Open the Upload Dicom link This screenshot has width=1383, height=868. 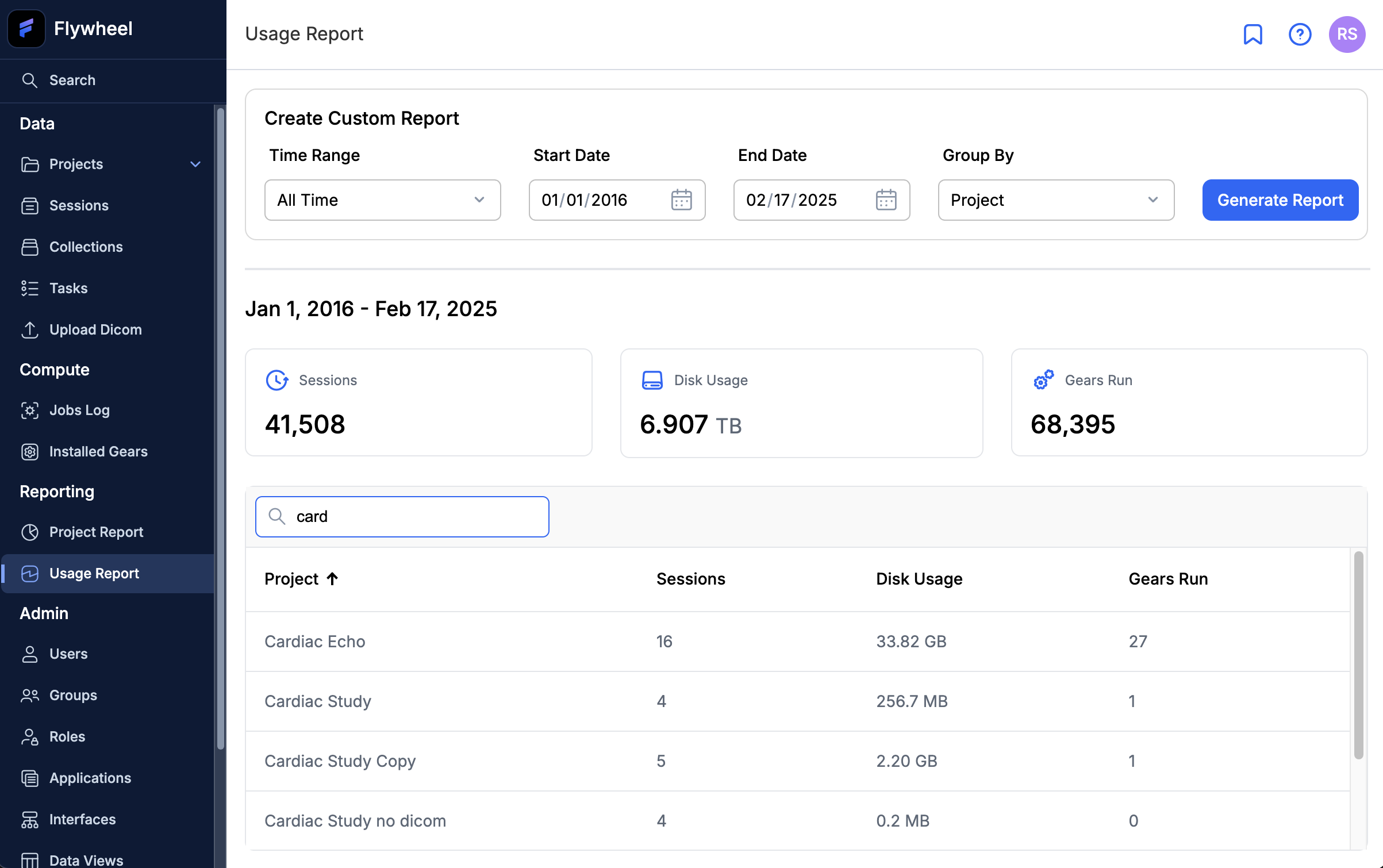95,330
